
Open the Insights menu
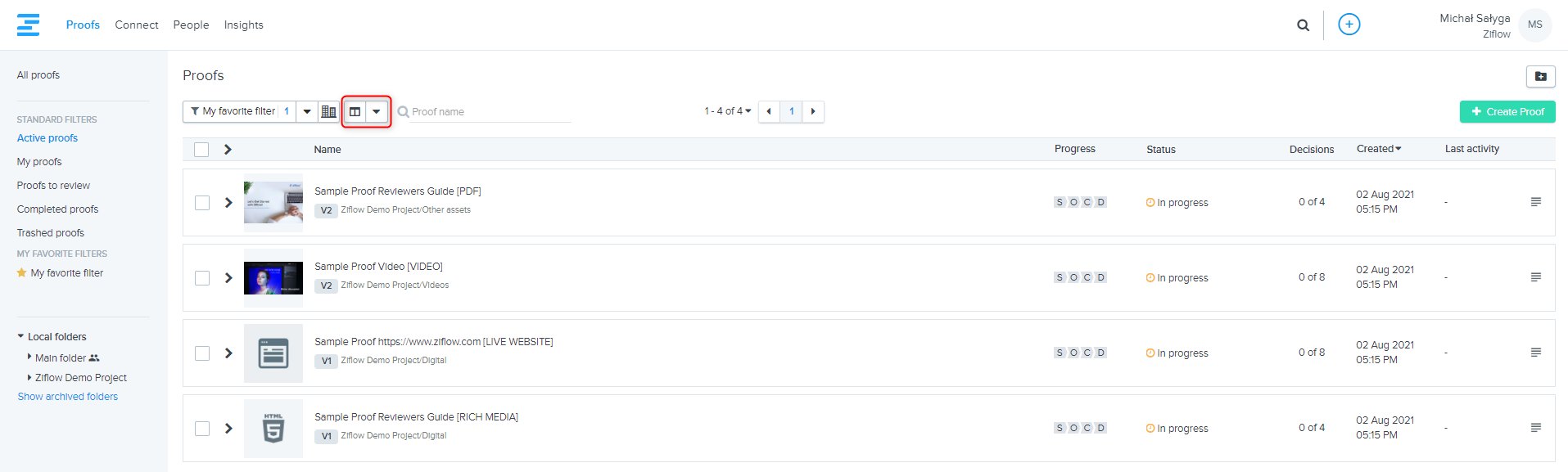[243, 25]
